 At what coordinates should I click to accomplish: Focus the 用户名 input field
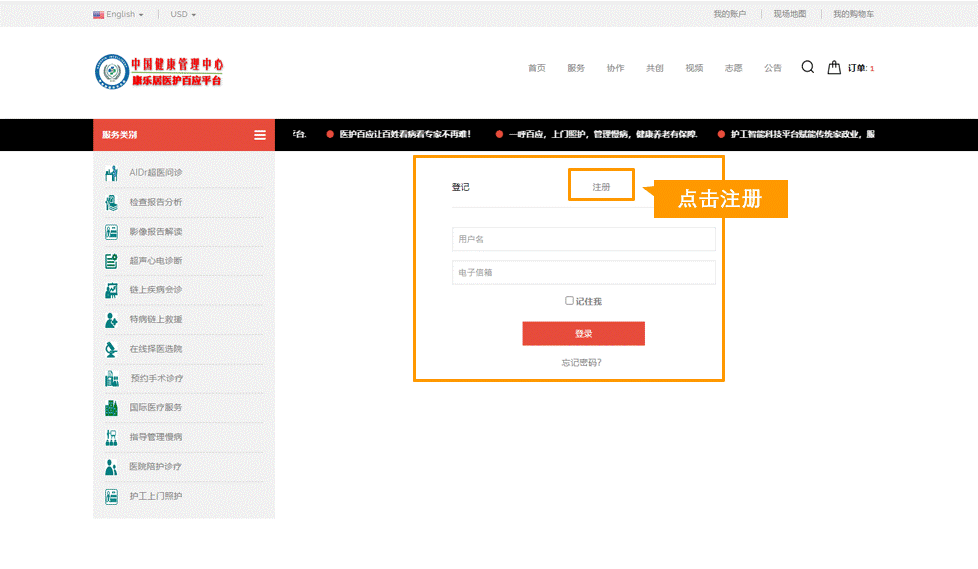[x=583, y=239]
